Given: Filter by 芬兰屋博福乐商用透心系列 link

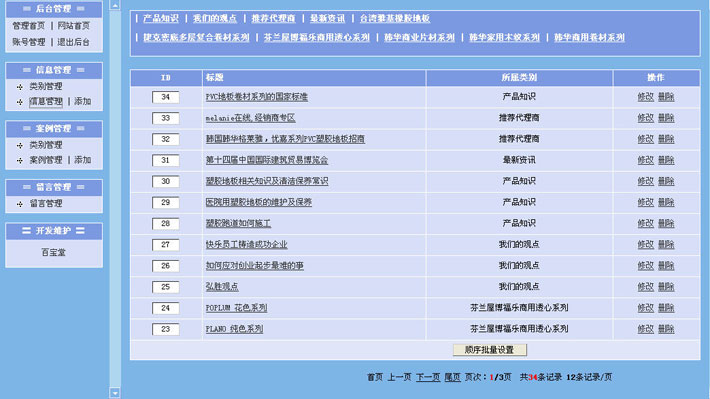Looking at the screenshot, I should pyautogui.click(x=317, y=38).
